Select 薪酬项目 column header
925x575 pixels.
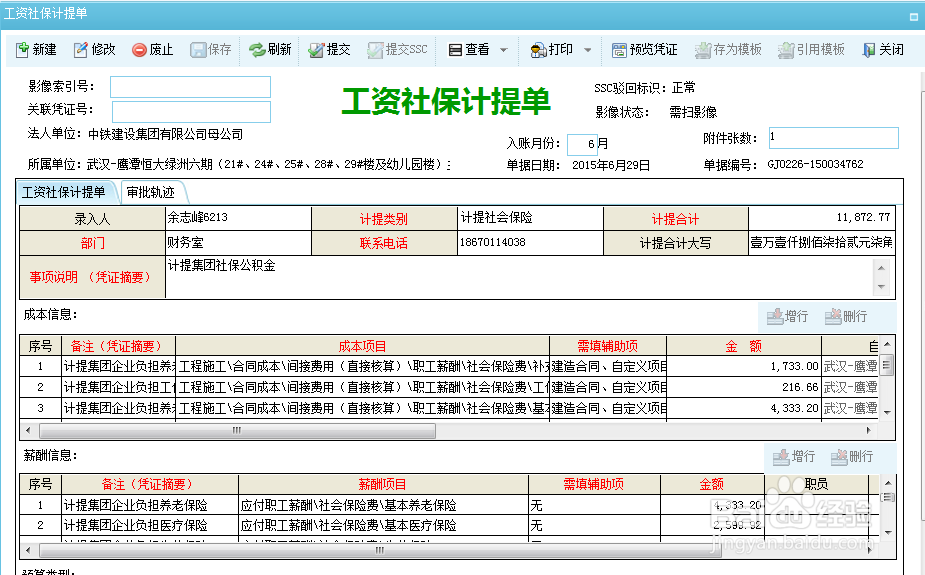383,484
